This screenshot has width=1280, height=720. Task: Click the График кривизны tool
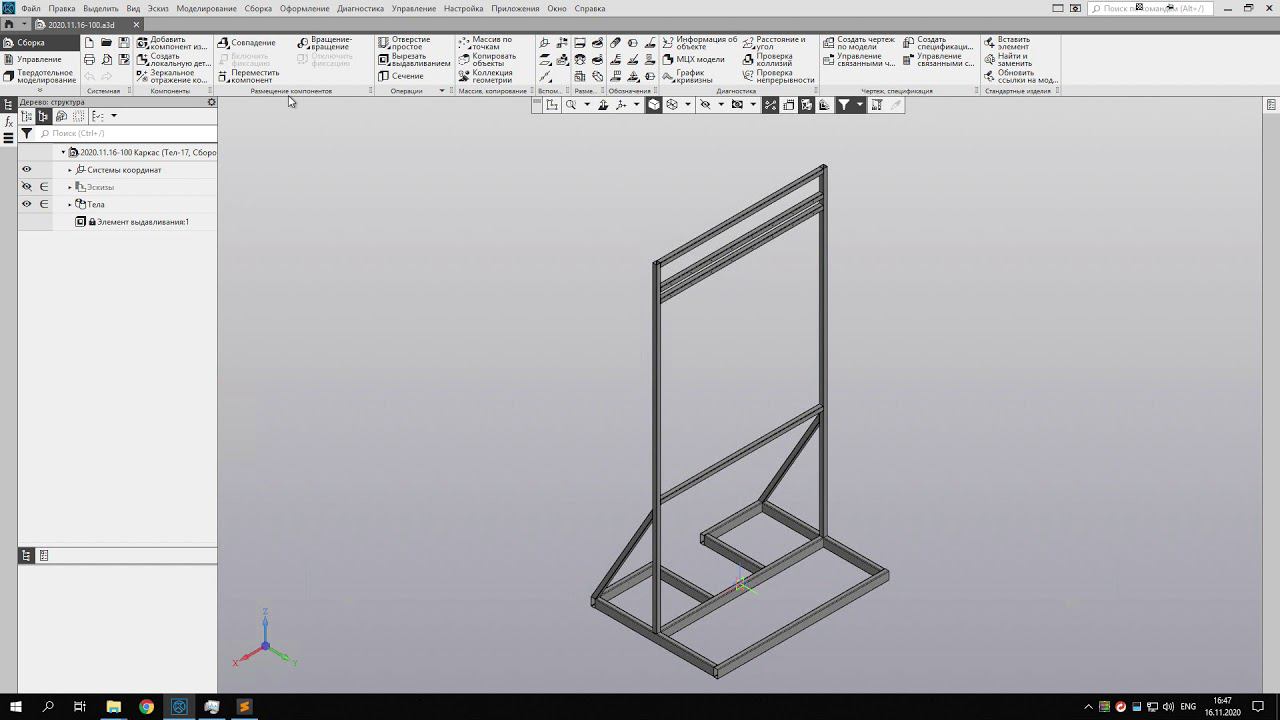click(x=688, y=76)
